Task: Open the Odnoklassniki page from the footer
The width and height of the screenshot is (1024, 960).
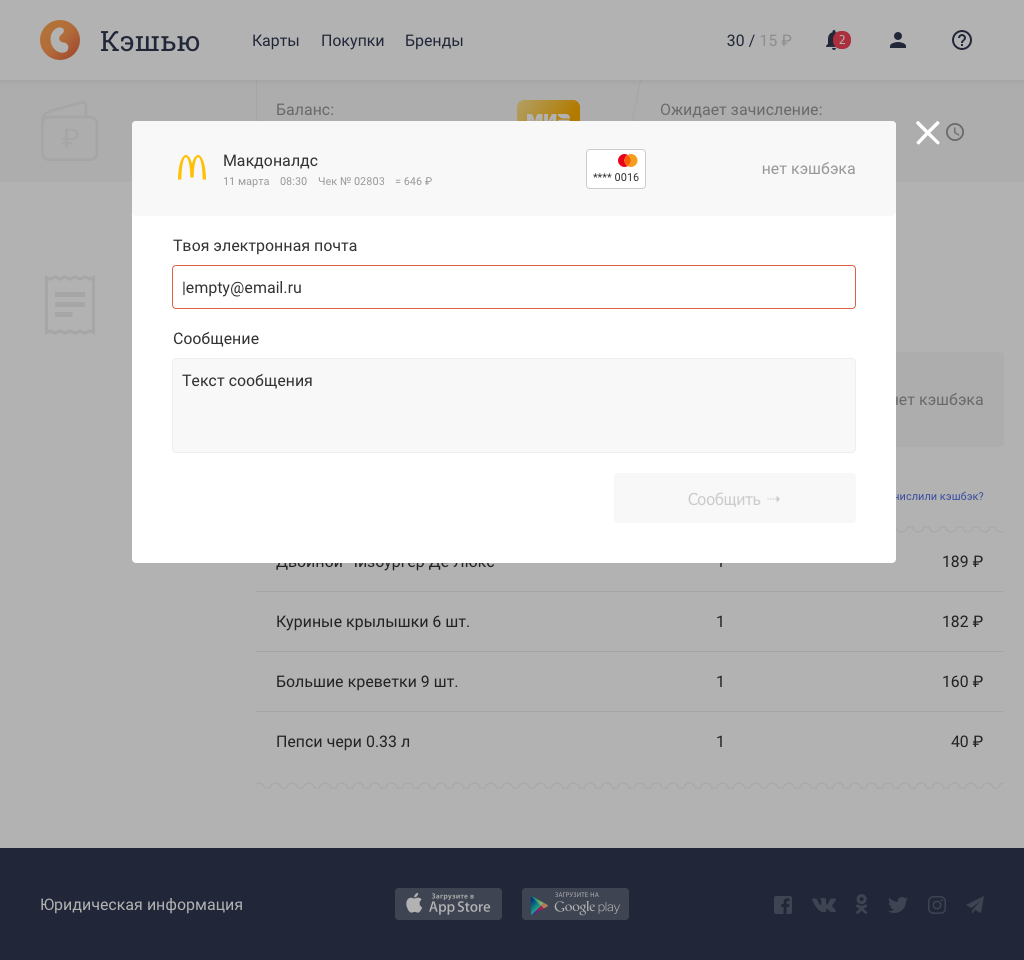Action: 861,904
